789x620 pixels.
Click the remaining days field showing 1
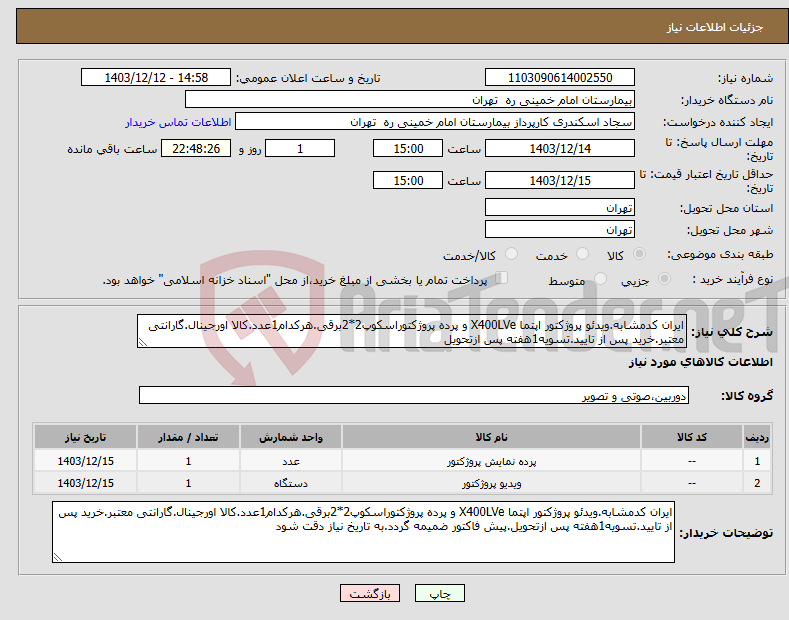pos(300,148)
